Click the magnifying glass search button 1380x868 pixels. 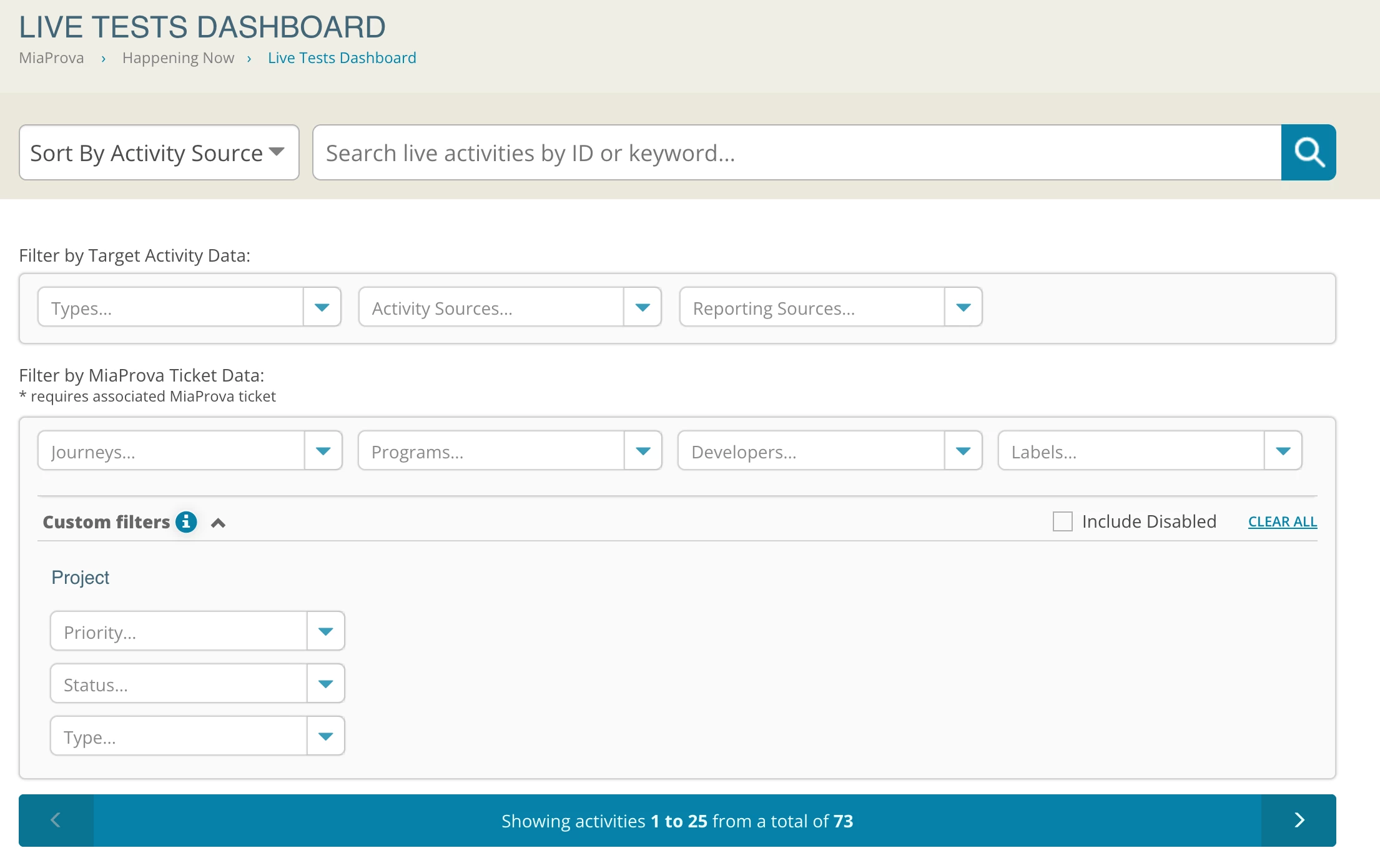[x=1308, y=152]
